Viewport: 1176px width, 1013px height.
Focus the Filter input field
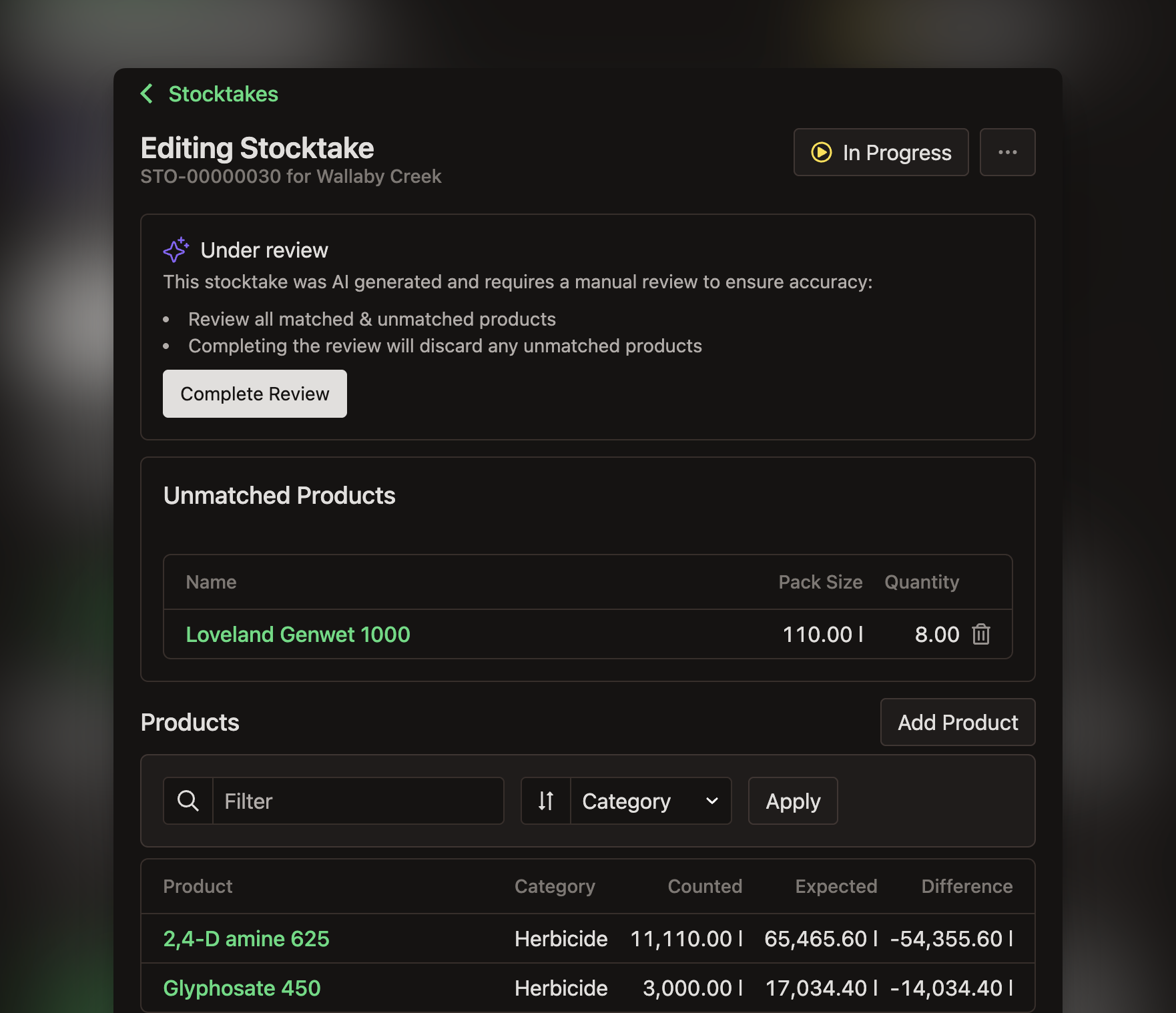(x=358, y=801)
